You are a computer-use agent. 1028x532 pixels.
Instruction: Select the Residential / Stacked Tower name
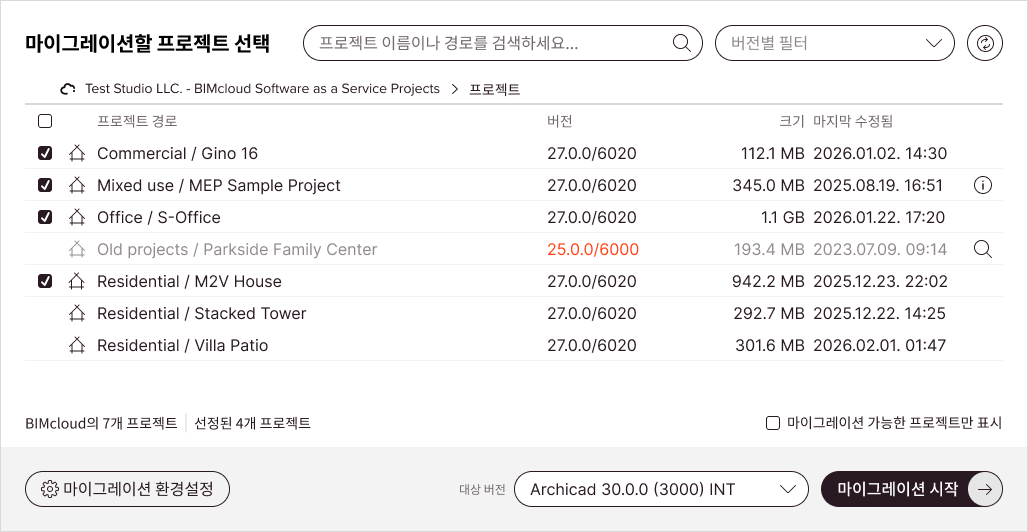[202, 314]
